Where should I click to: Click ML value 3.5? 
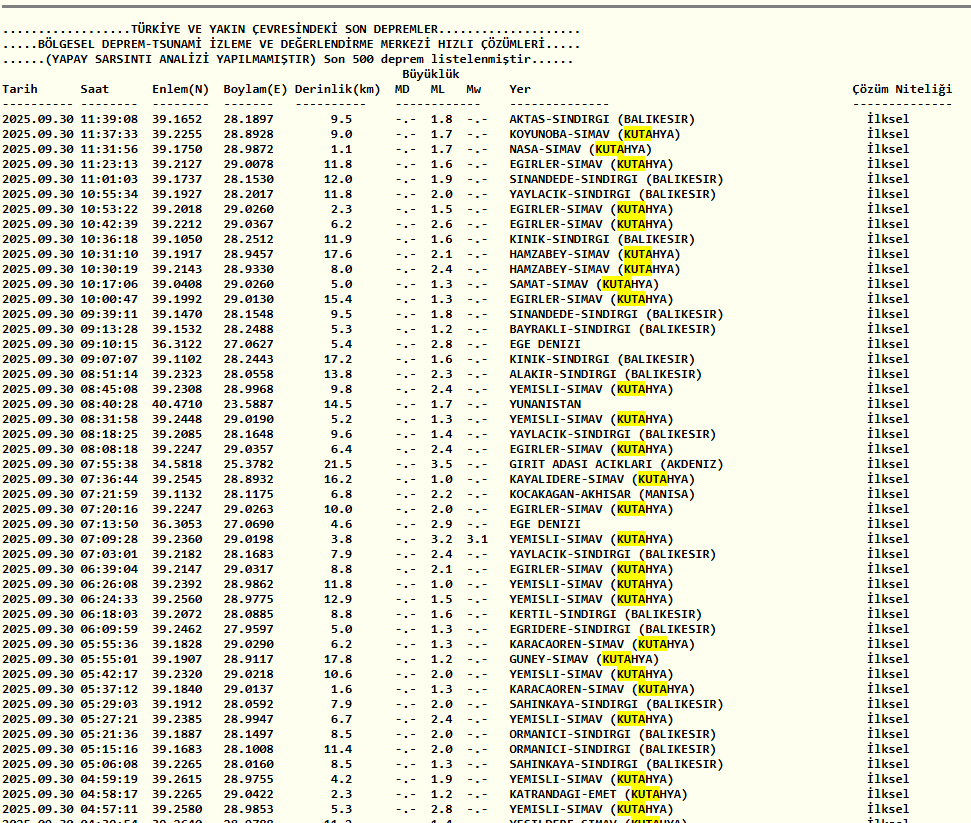442,464
